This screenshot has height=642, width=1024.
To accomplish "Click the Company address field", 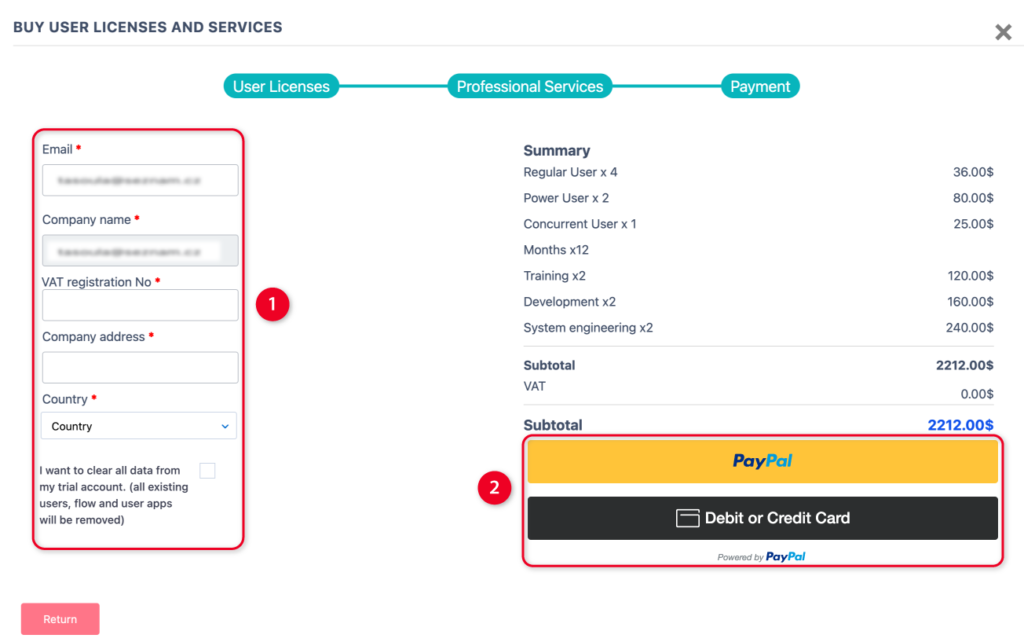I will 140,367.
